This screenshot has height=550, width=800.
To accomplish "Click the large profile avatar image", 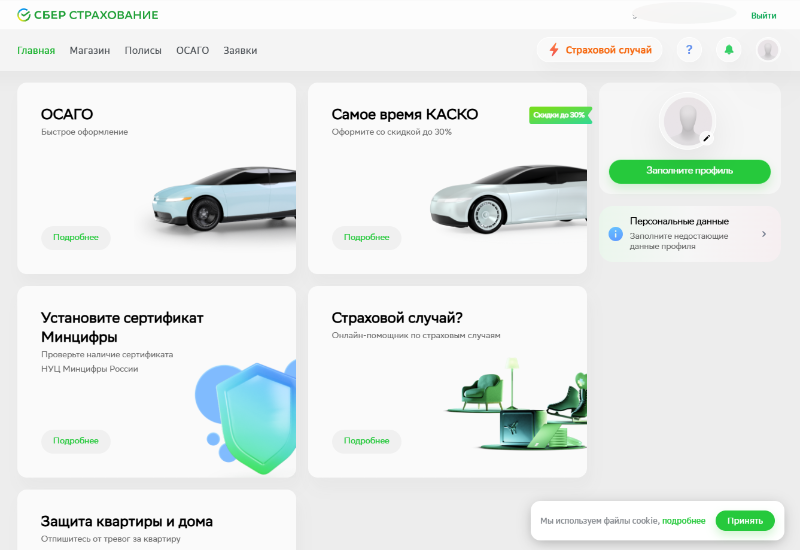I will pyautogui.click(x=687, y=122).
